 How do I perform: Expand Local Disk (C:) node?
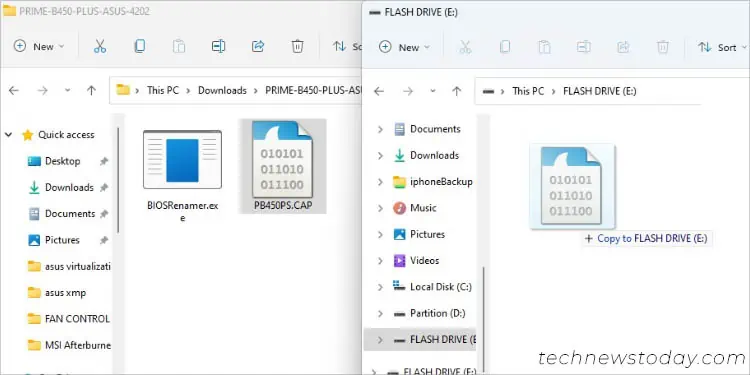click(x=380, y=287)
